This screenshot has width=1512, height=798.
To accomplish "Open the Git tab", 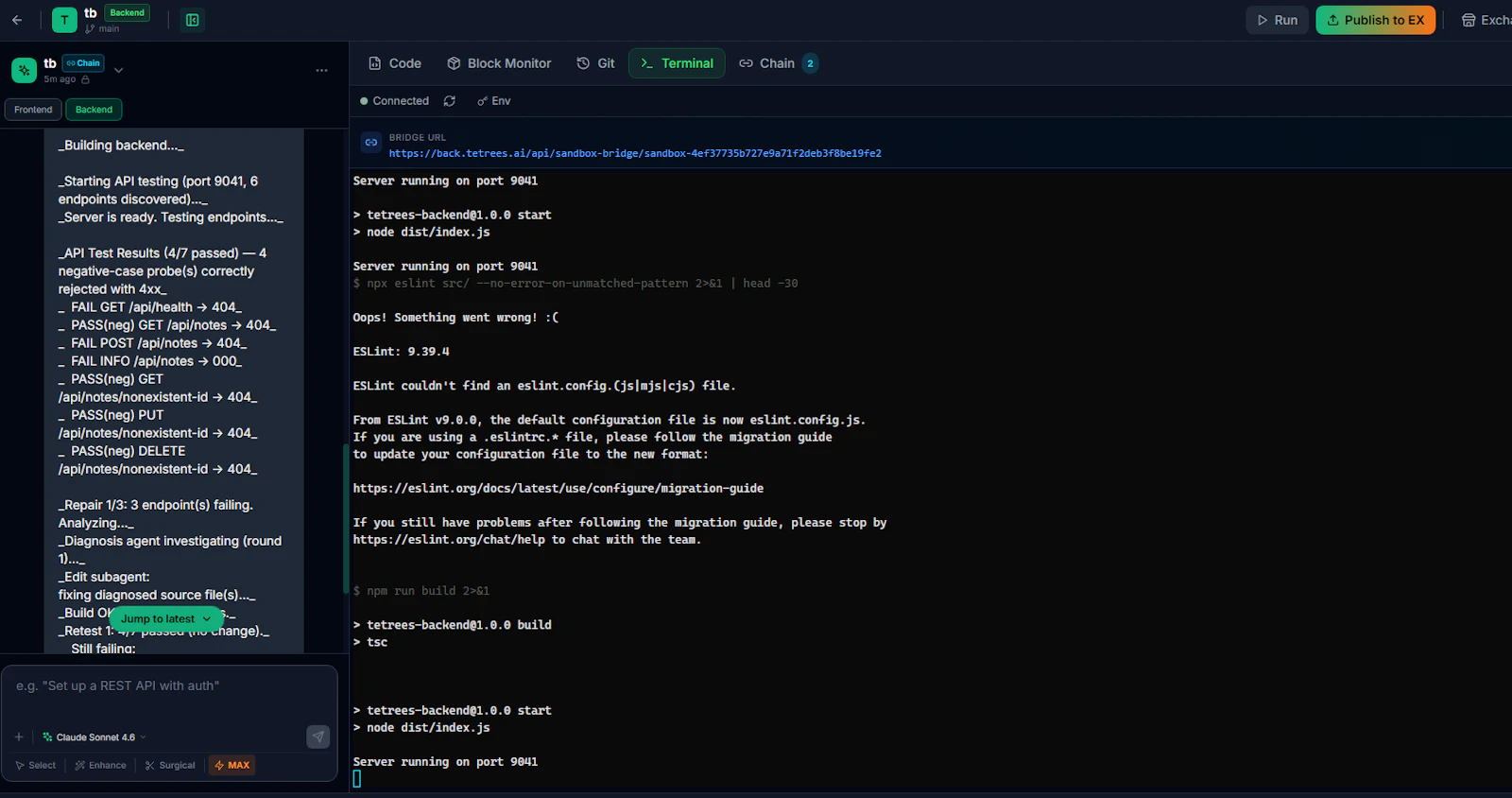I will coord(595,63).
